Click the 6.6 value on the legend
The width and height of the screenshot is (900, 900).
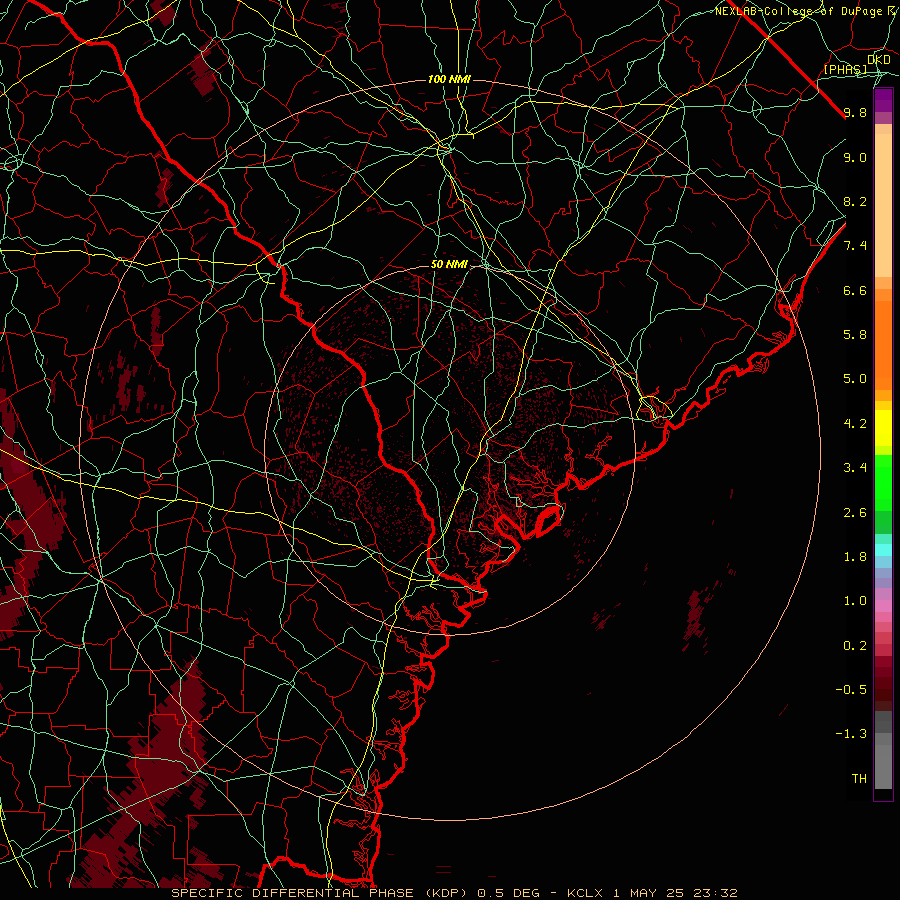[855, 290]
